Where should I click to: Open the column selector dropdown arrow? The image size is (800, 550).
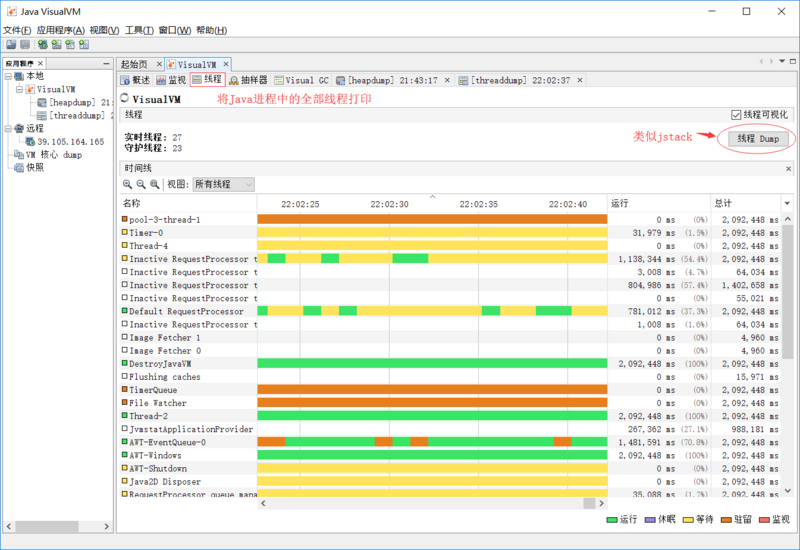tap(787, 204)
